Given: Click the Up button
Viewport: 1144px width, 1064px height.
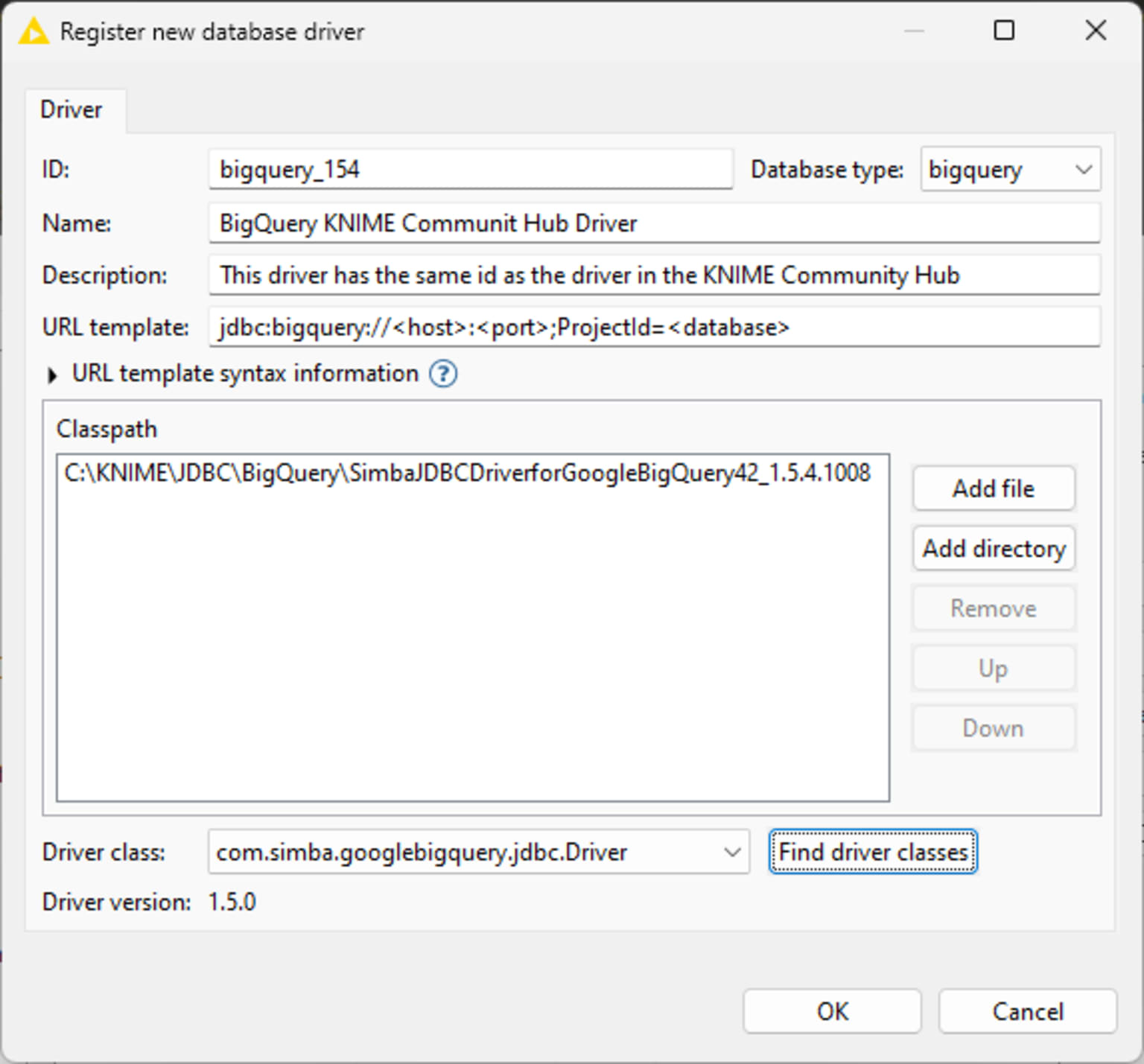Looking at the screenshot, I should point(994,669).
